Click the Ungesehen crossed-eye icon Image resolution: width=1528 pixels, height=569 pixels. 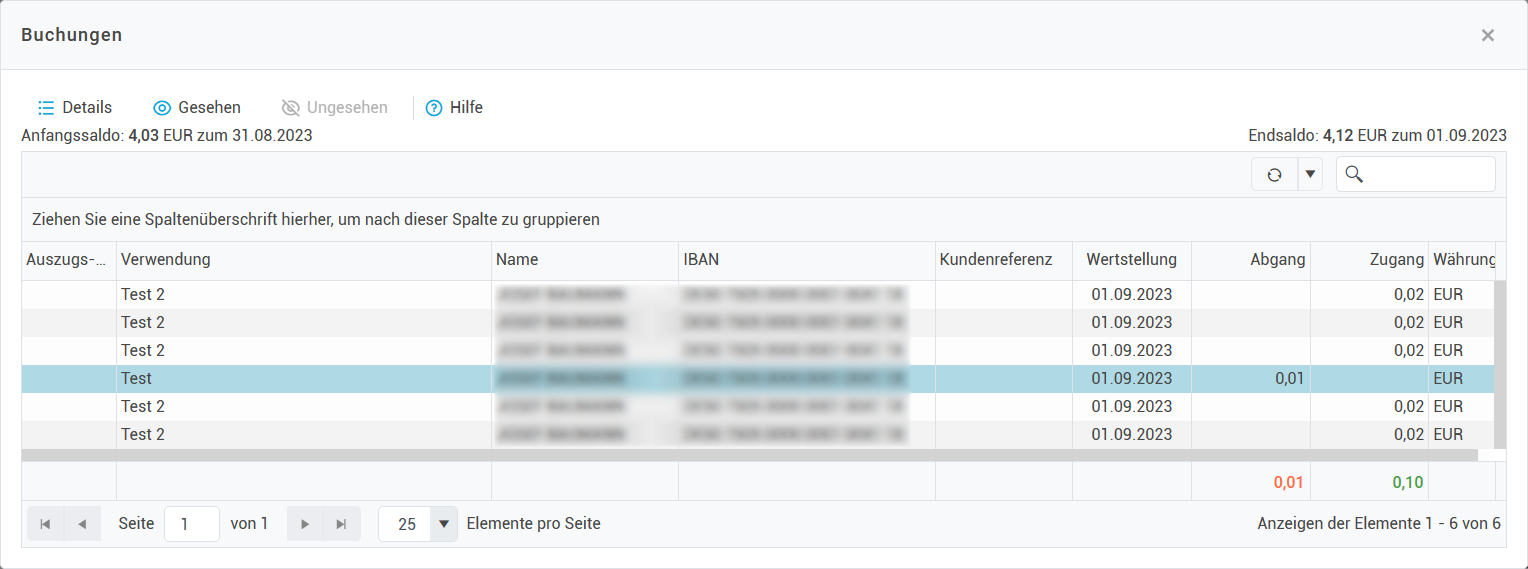tap(291, 108)
